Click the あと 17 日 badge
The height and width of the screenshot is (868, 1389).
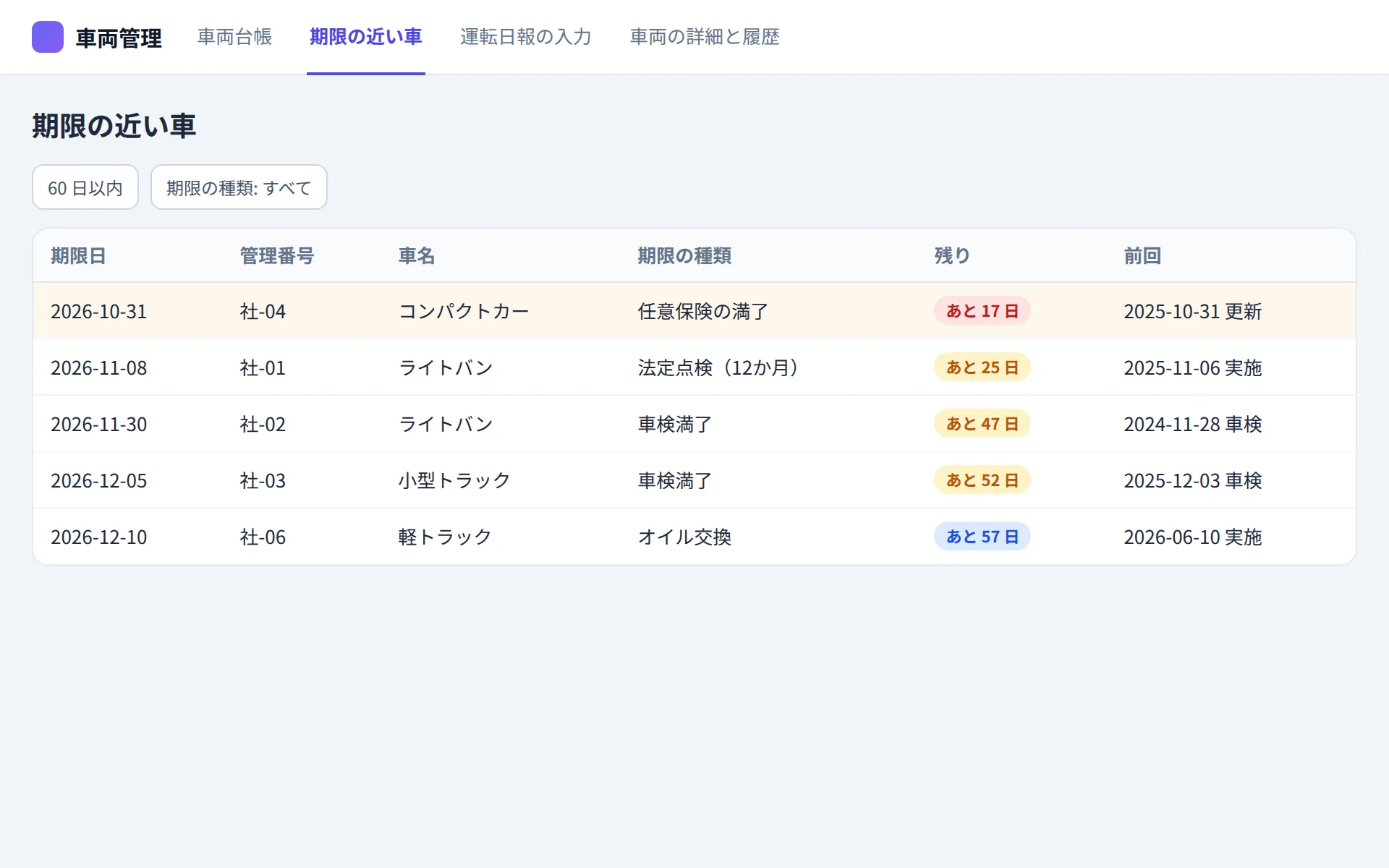point(982,311)
